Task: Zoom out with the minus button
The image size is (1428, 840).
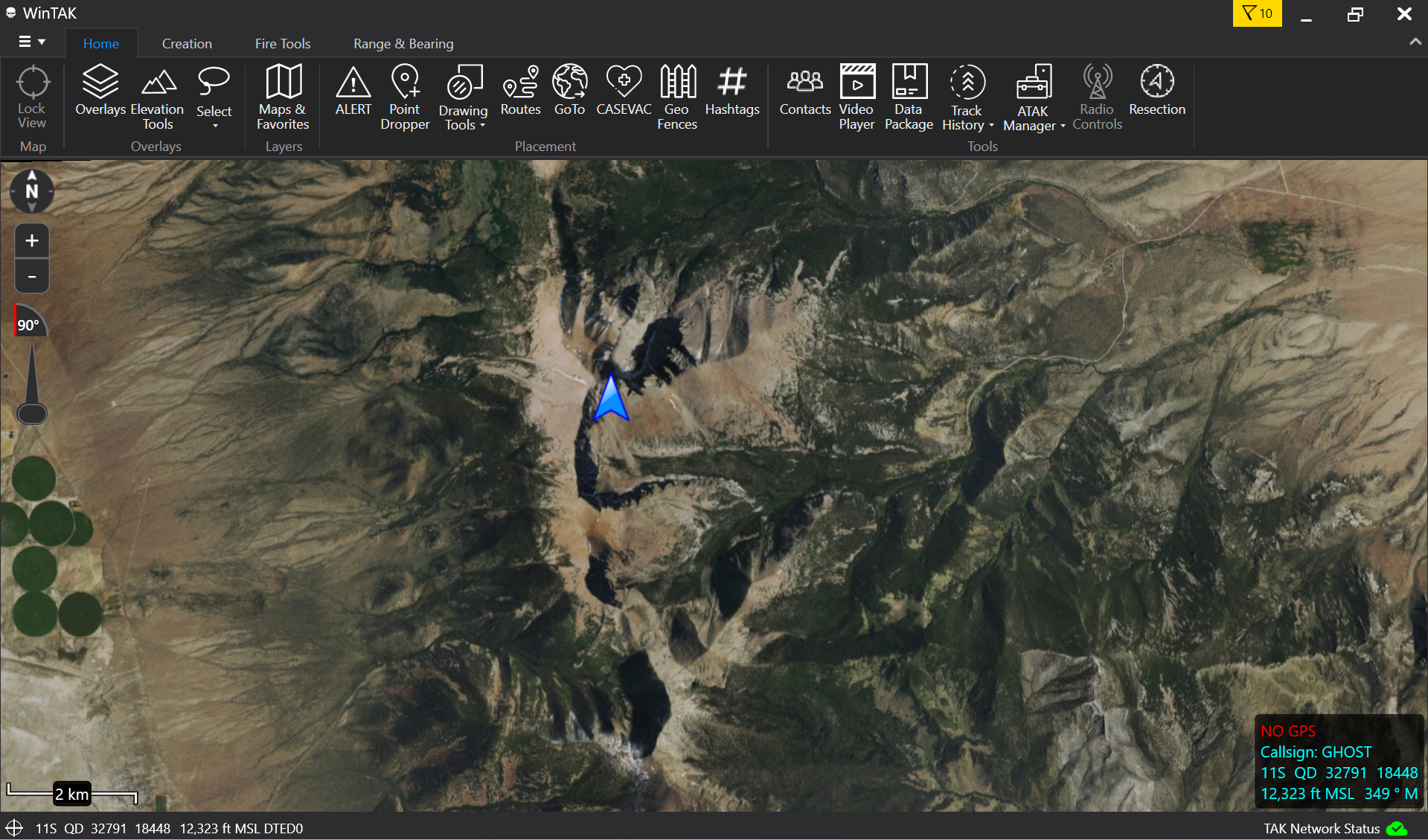Action: (32, 276)
